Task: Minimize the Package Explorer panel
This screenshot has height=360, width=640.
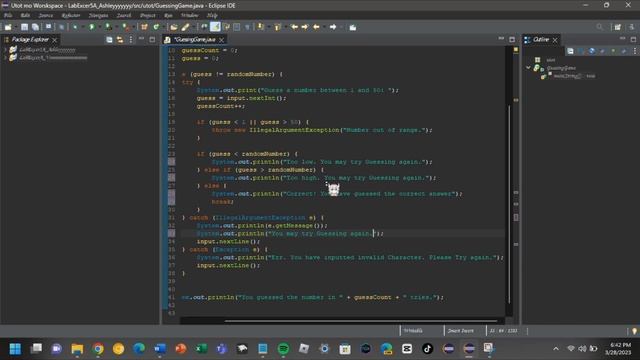Action: coord(142,39)
